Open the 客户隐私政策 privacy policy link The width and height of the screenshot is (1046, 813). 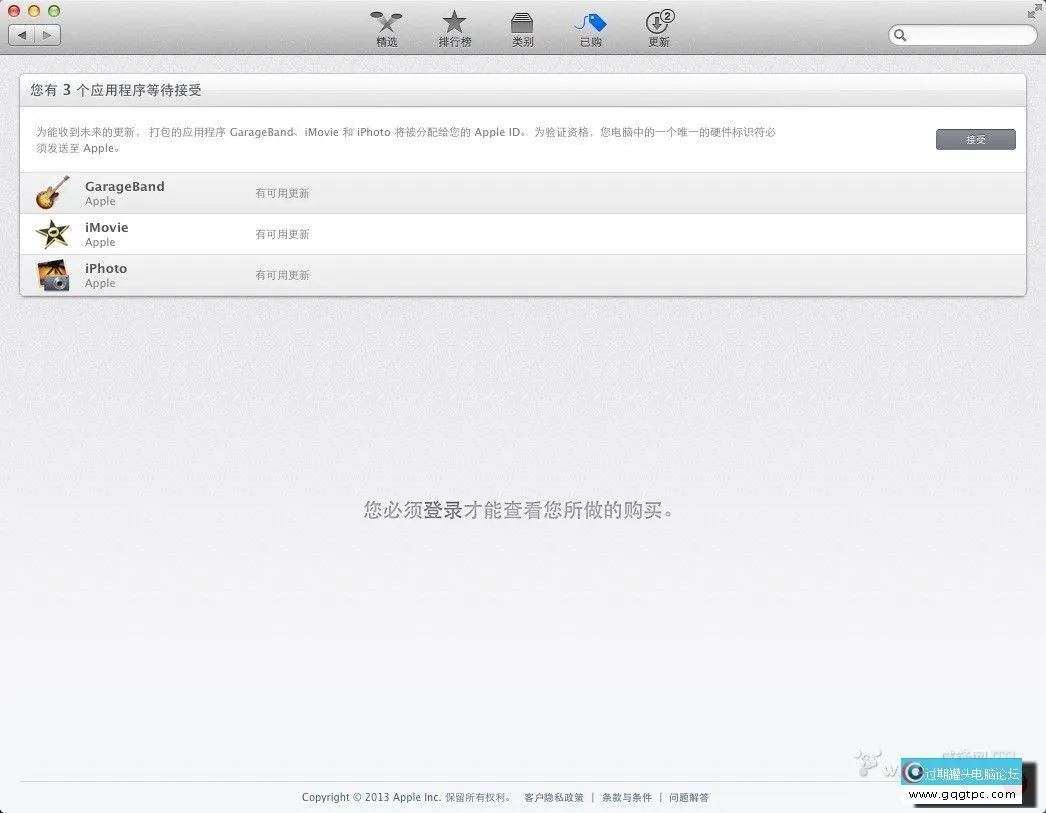[553, 797]
